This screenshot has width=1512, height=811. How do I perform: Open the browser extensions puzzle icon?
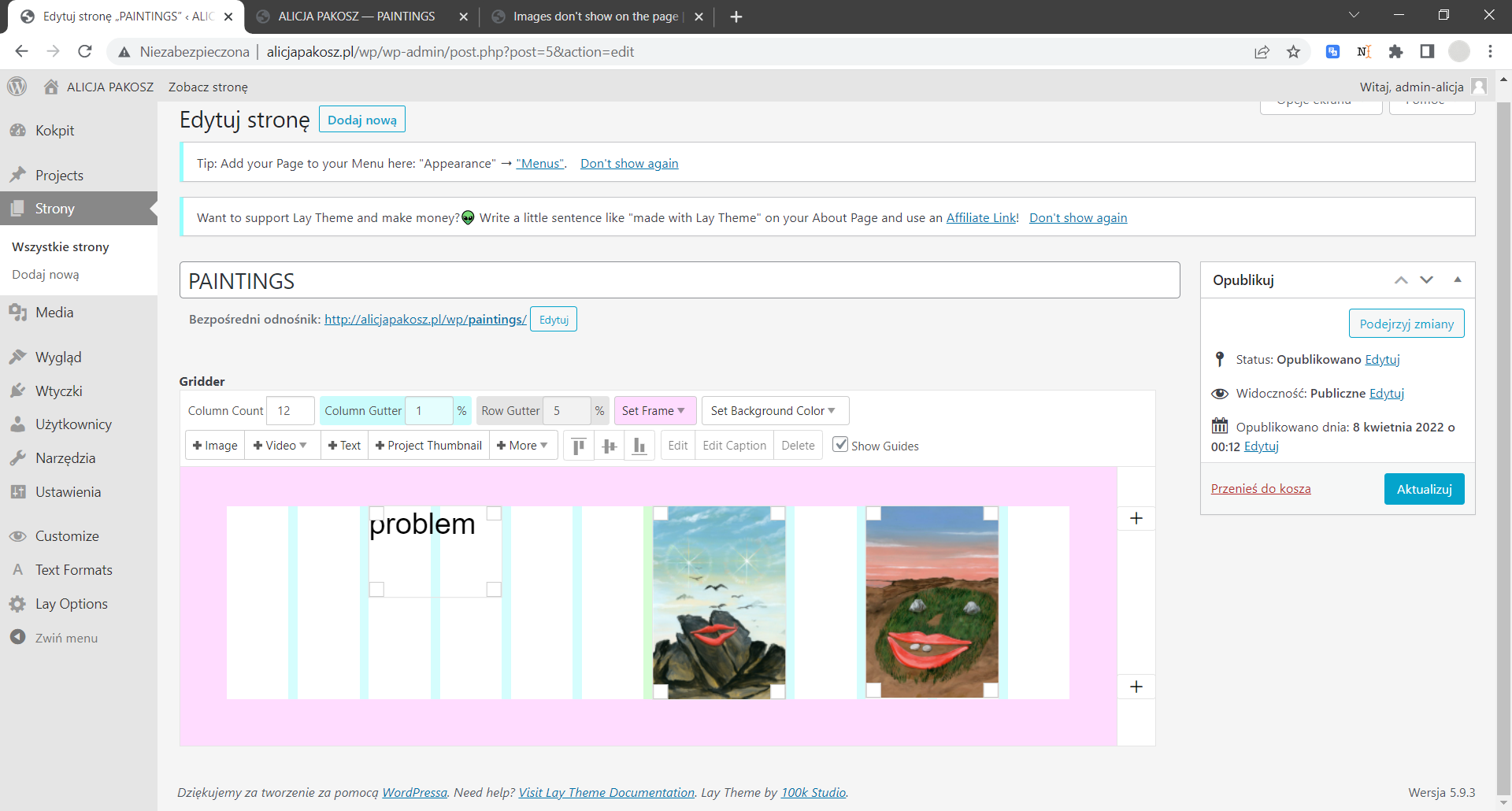coord(1395,52)
